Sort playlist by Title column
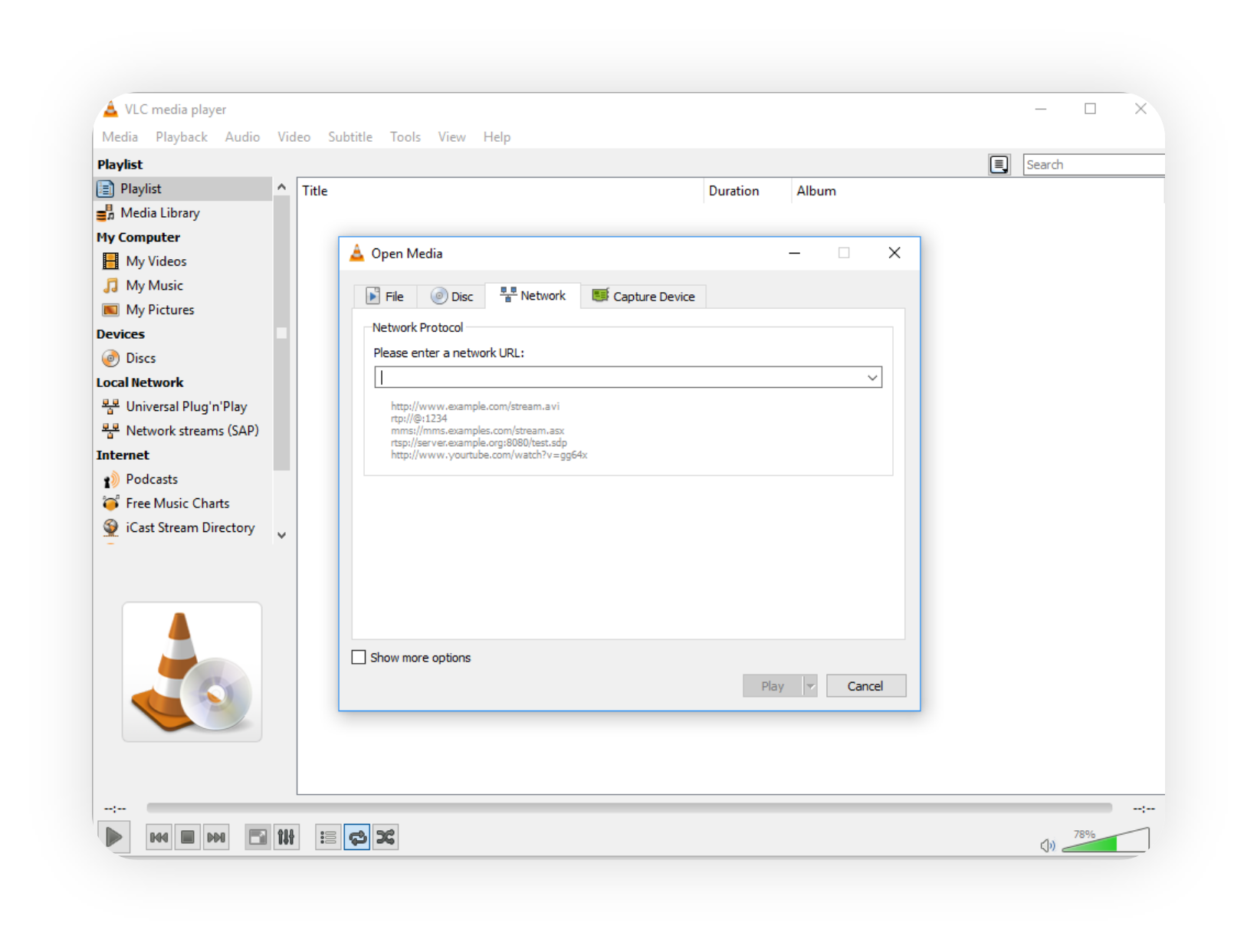1257x952 pixels. [501, 191]
